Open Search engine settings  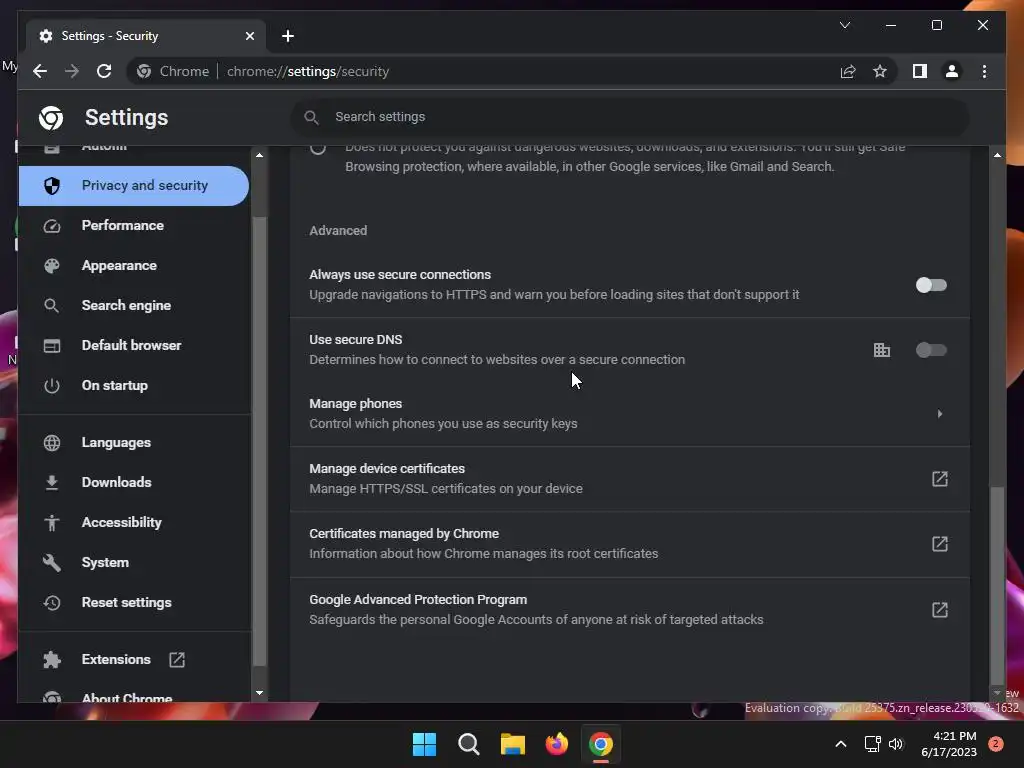tap(133, 305)
